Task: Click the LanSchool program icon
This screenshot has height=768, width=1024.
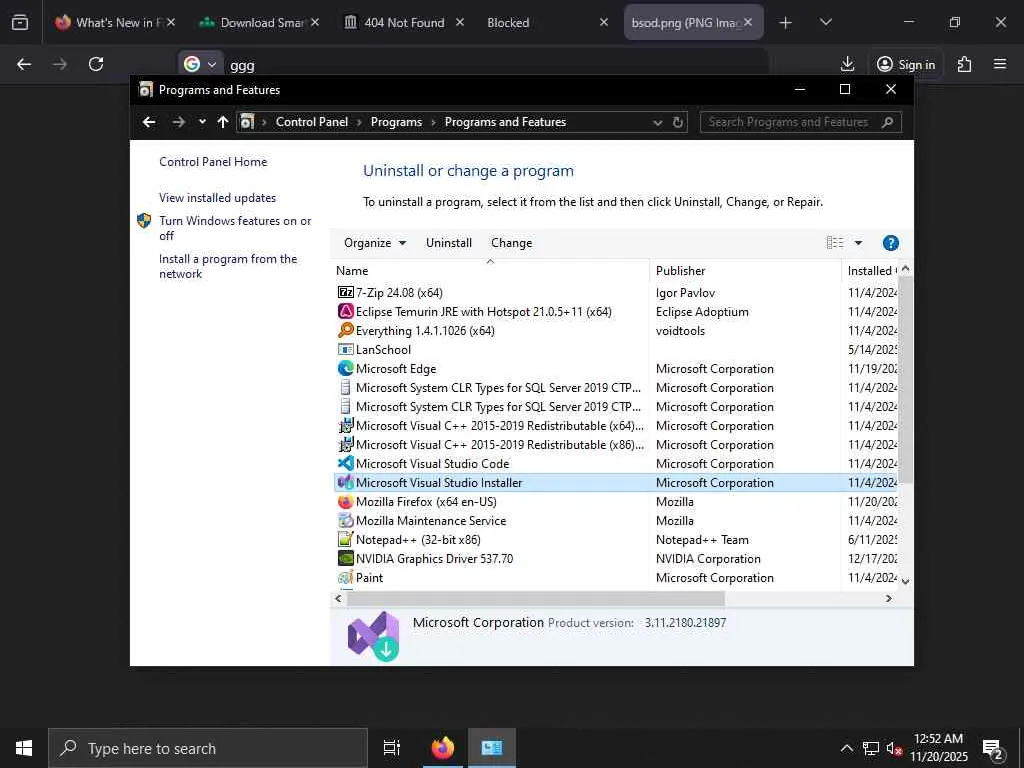Action: [x=345, y=349]
